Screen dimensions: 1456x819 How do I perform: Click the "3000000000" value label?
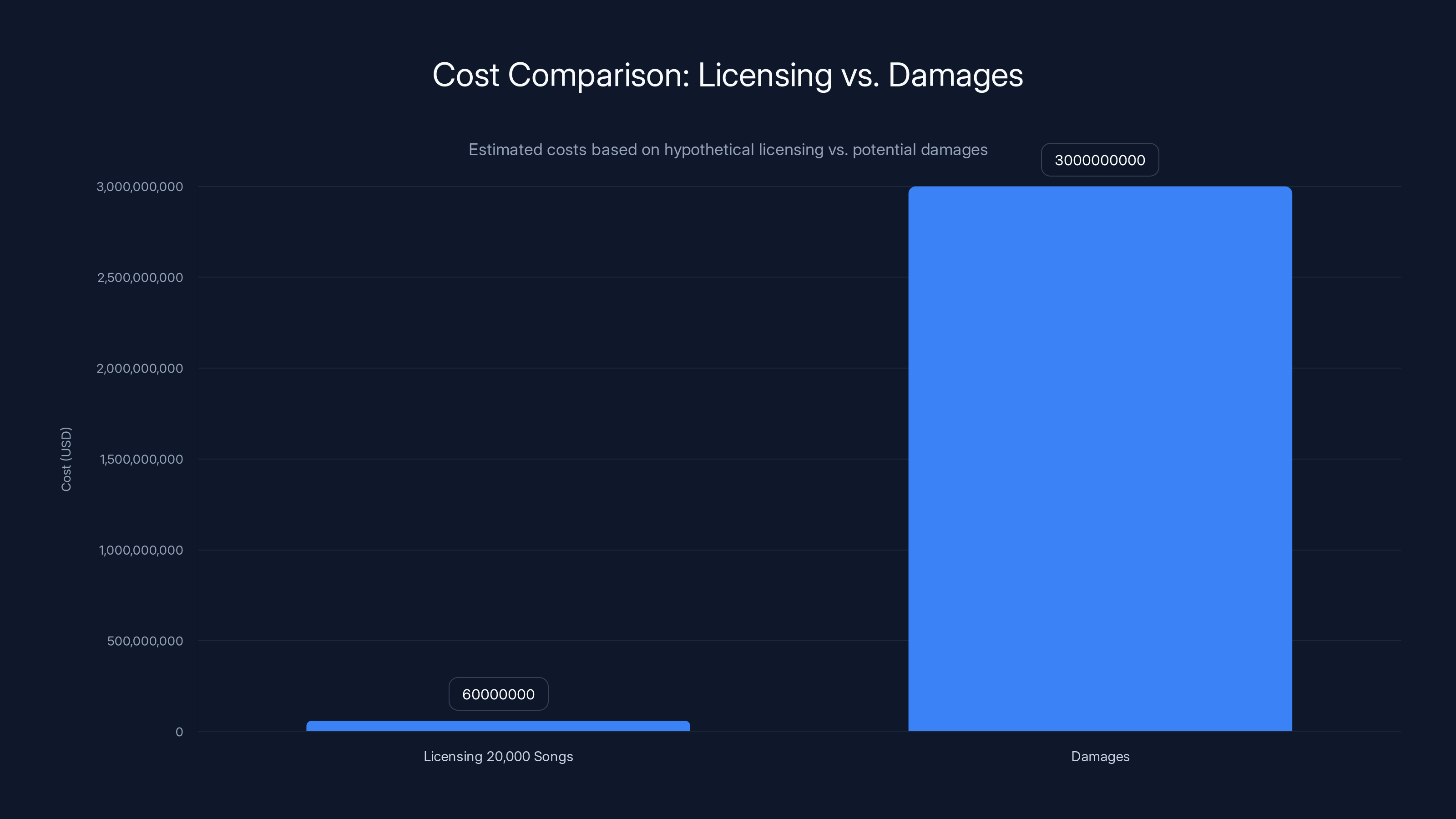(x=1099, y=159)
